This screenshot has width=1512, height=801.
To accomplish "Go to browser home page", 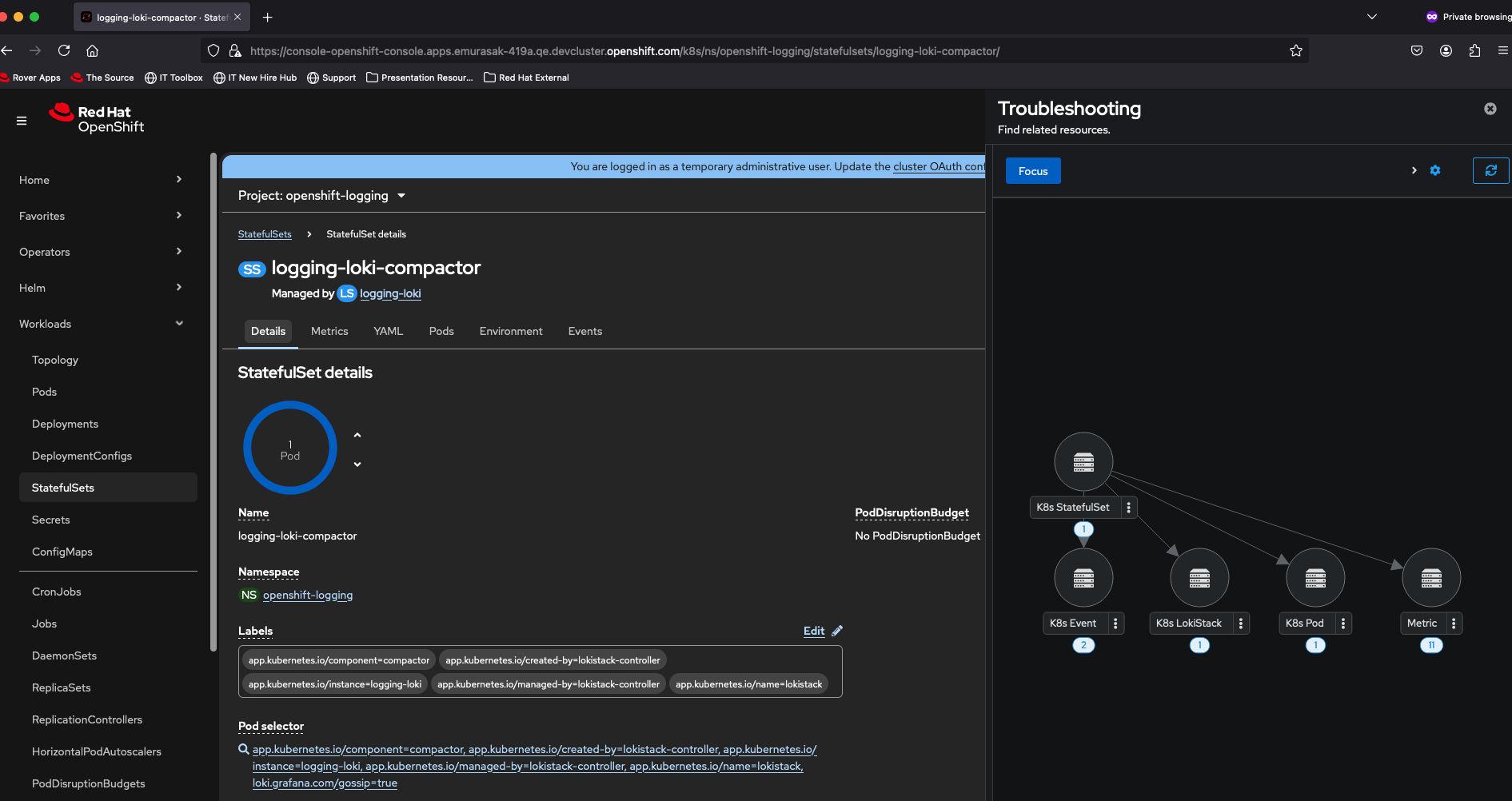I will (93, 50).
